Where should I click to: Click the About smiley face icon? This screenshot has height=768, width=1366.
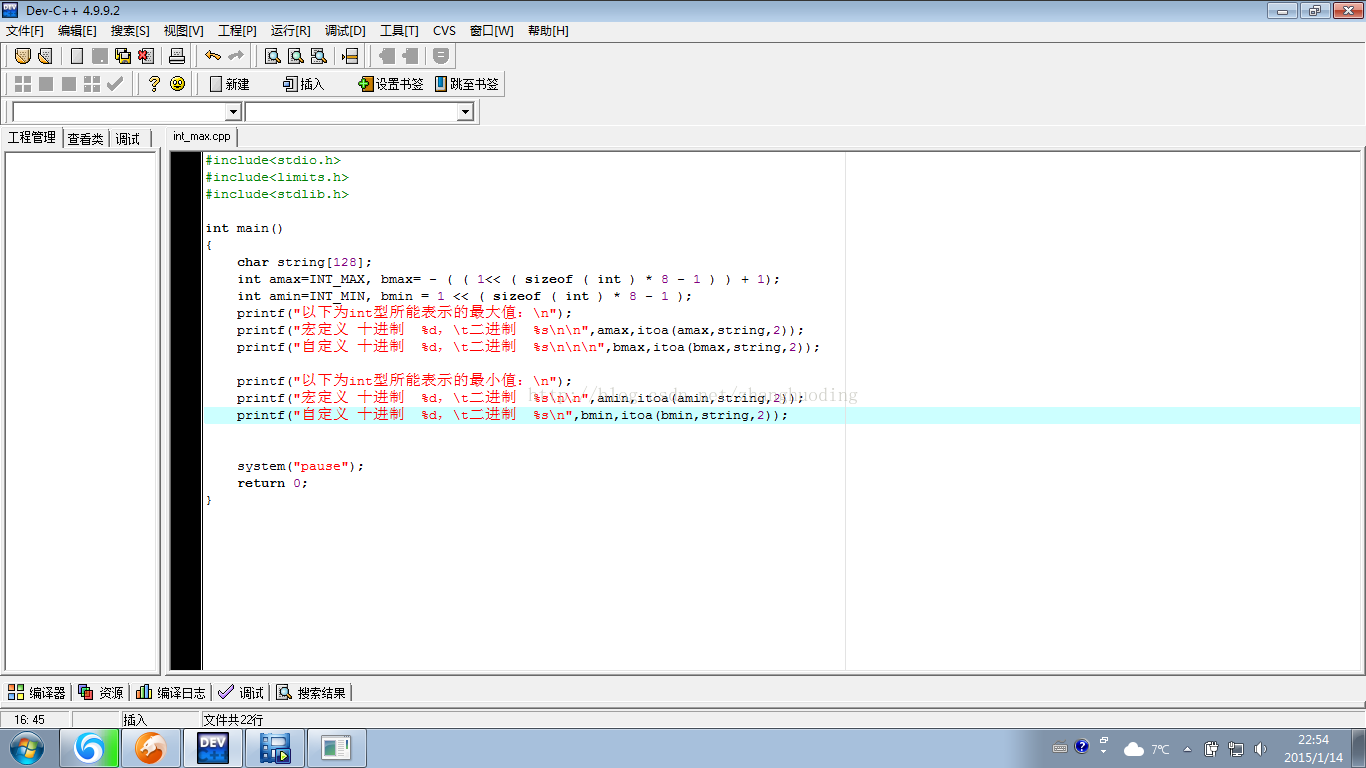click(177, 84)
